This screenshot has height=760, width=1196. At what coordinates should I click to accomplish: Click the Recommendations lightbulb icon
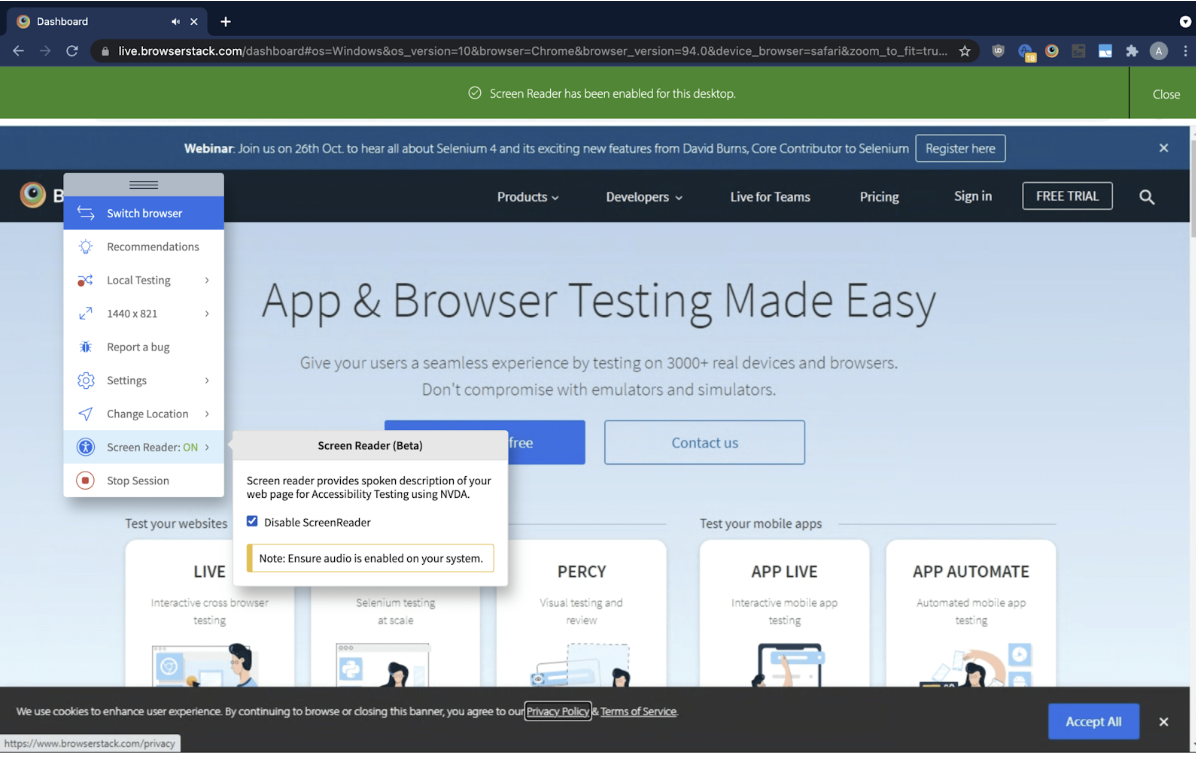tap(86, 247)
